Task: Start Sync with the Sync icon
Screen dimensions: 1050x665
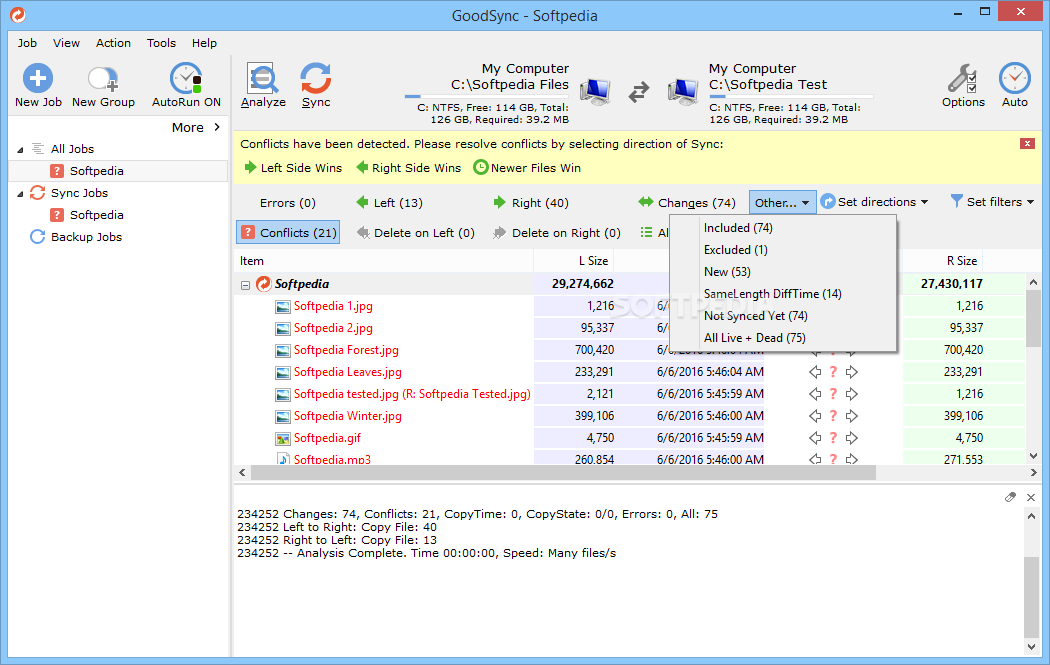Action: click(315, 78)
